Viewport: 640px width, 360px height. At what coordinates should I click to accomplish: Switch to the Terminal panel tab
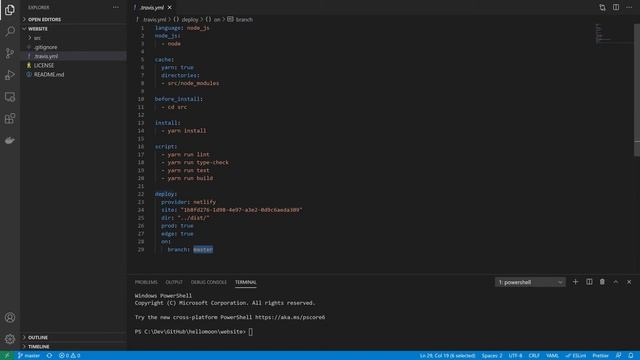246,282
